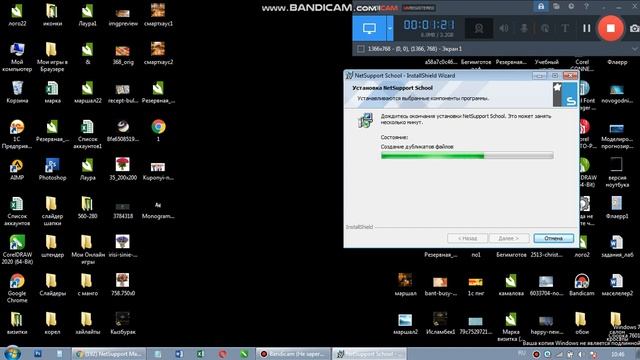
Task: Click the lock icon in Bandicam's title bar
Action: point(541,6)
